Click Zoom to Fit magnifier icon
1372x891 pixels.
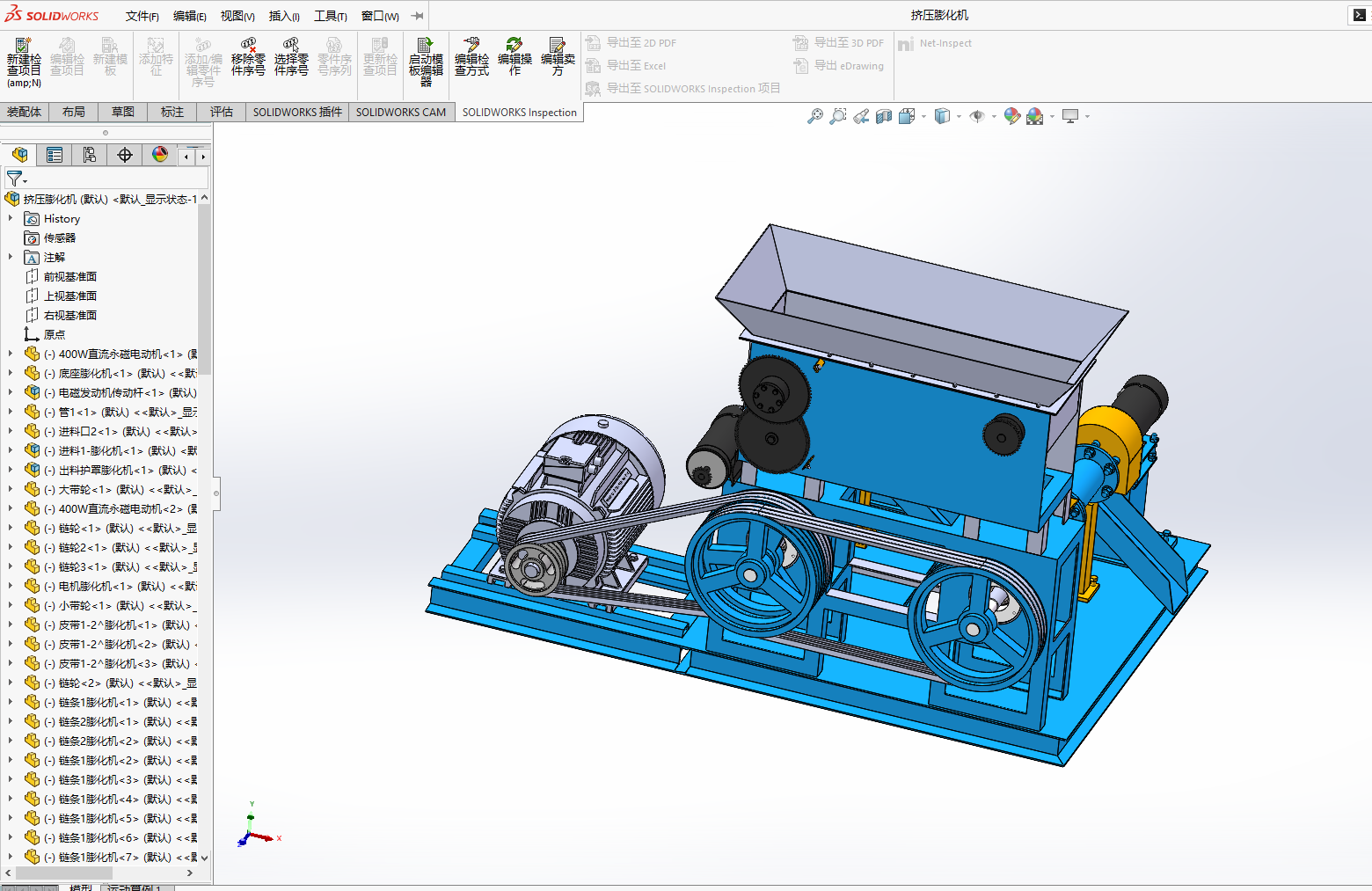[x=815, y=116]
